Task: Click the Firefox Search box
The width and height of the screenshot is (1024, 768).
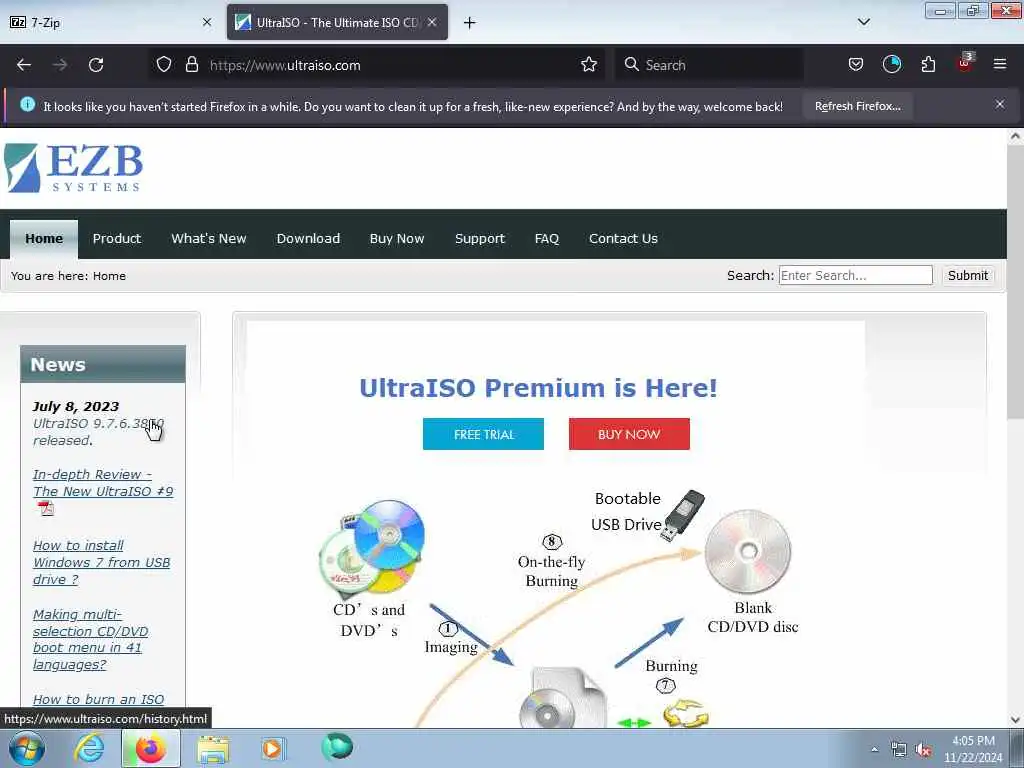Action: pyautogui.click(x=709, y=65)
